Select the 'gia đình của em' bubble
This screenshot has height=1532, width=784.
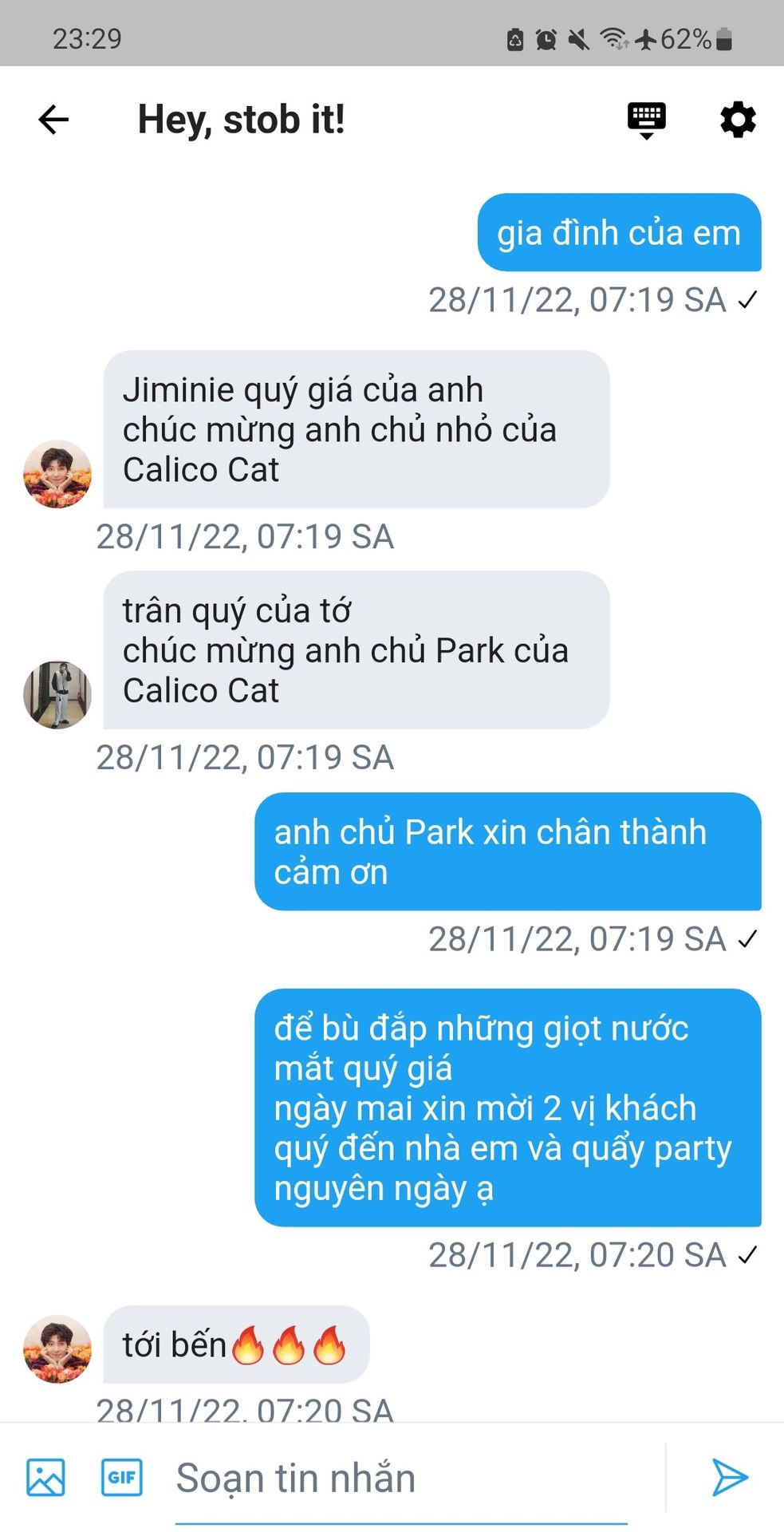(x=620, y=232)
